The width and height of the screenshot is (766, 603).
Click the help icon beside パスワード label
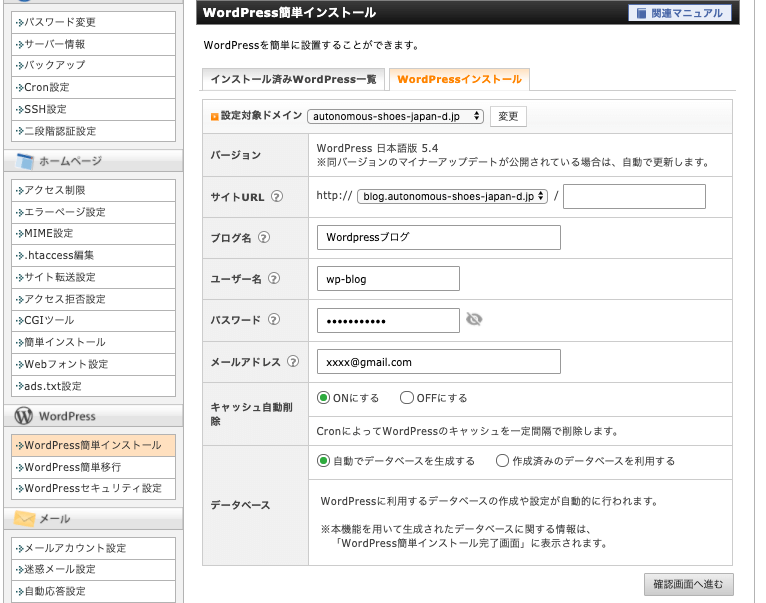pyautogui.click(x=273, y=320)
